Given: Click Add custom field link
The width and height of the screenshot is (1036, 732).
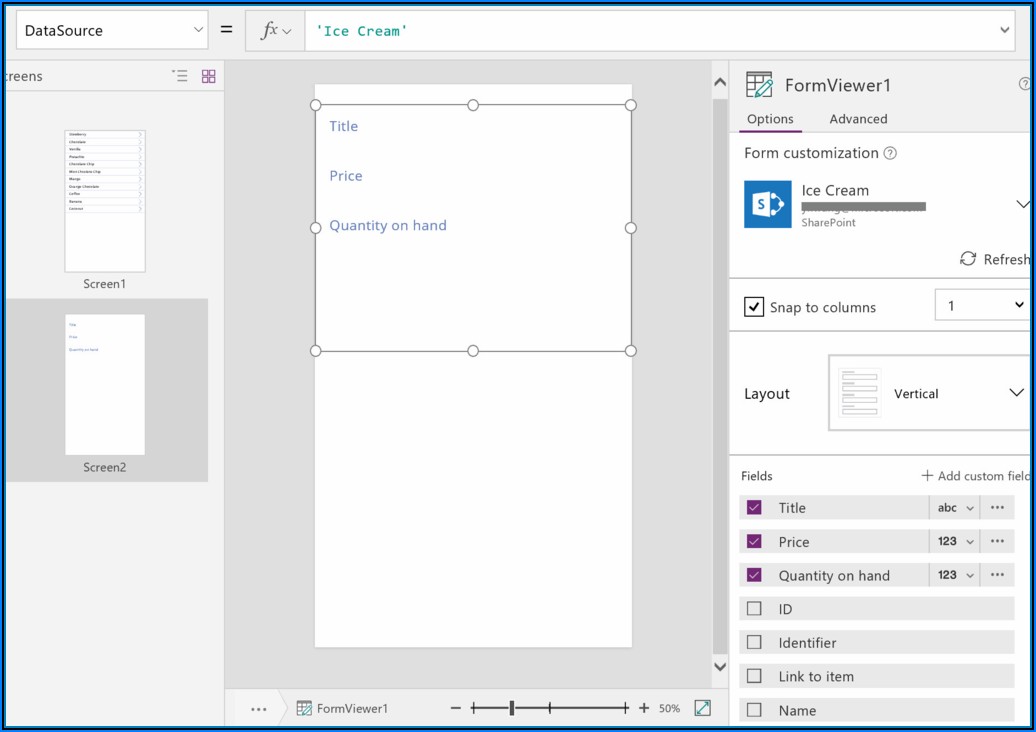Looking at the screenshot, I should 975,476.
